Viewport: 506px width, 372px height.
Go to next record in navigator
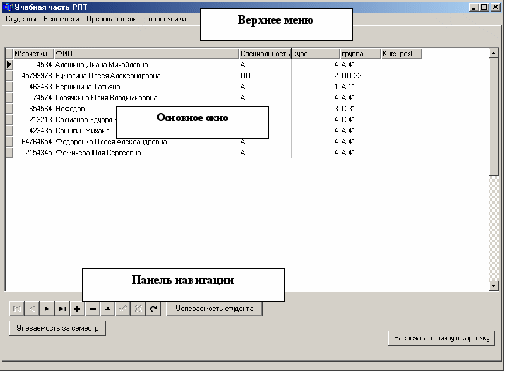47,309
